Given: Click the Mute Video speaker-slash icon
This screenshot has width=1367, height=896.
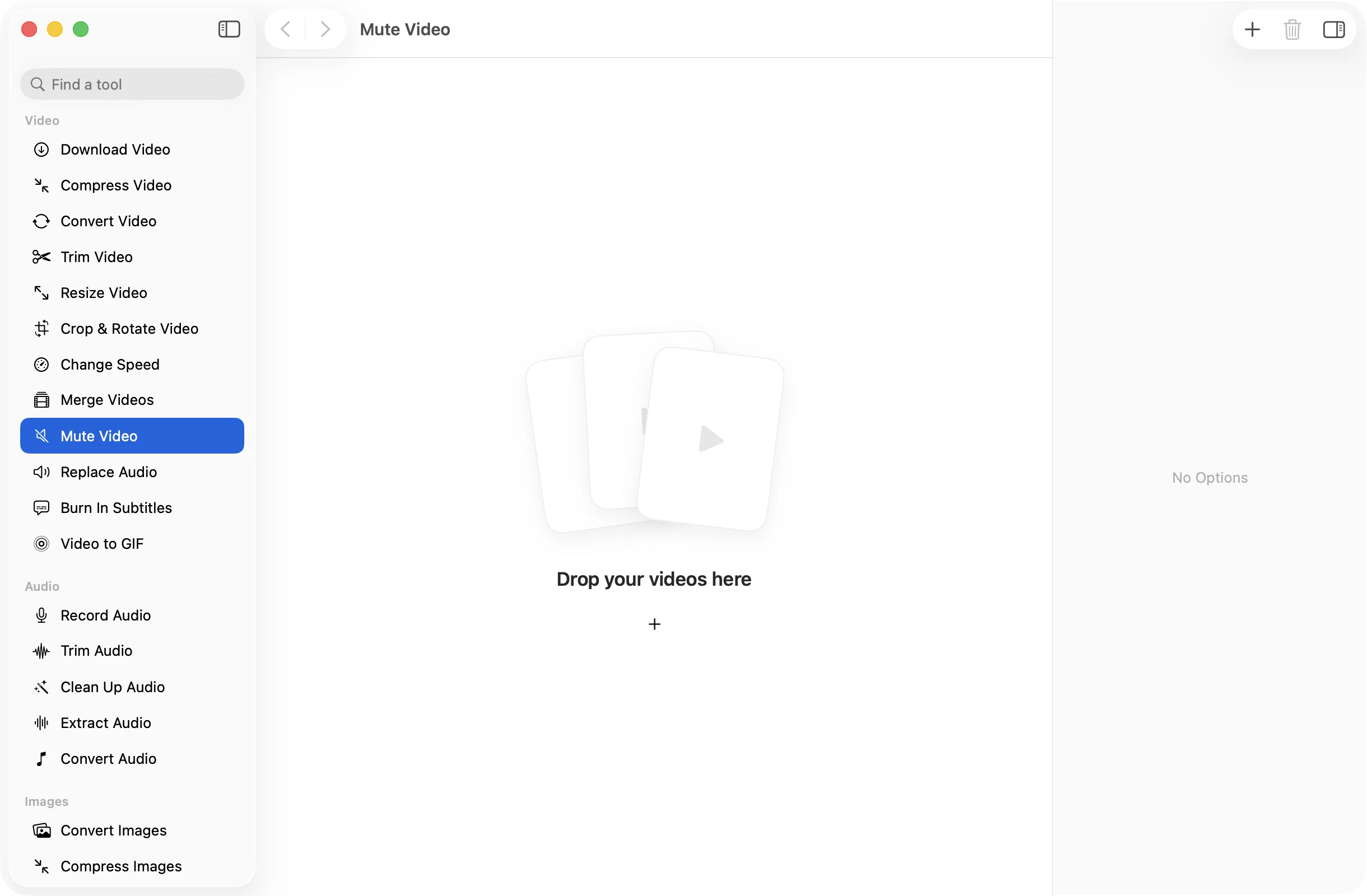Looking at the screenshot, I should click(41, 436).
